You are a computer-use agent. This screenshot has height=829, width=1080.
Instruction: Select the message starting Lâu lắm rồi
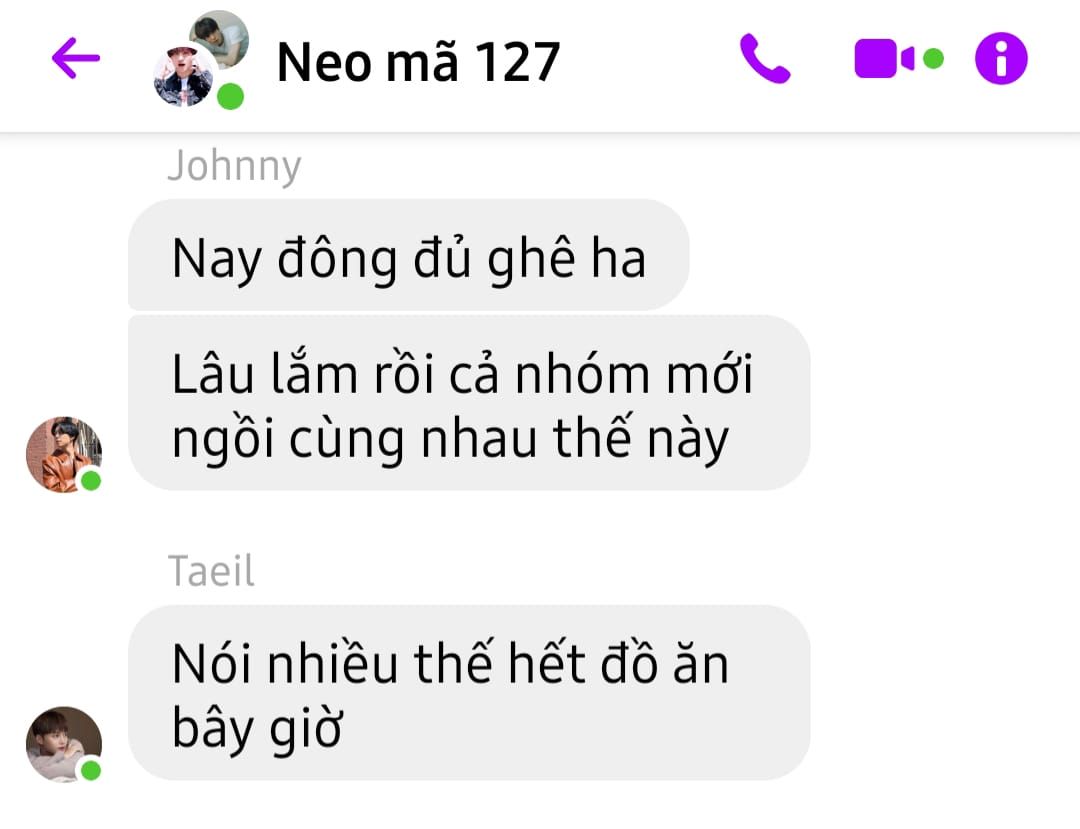[x=469, y=403]
